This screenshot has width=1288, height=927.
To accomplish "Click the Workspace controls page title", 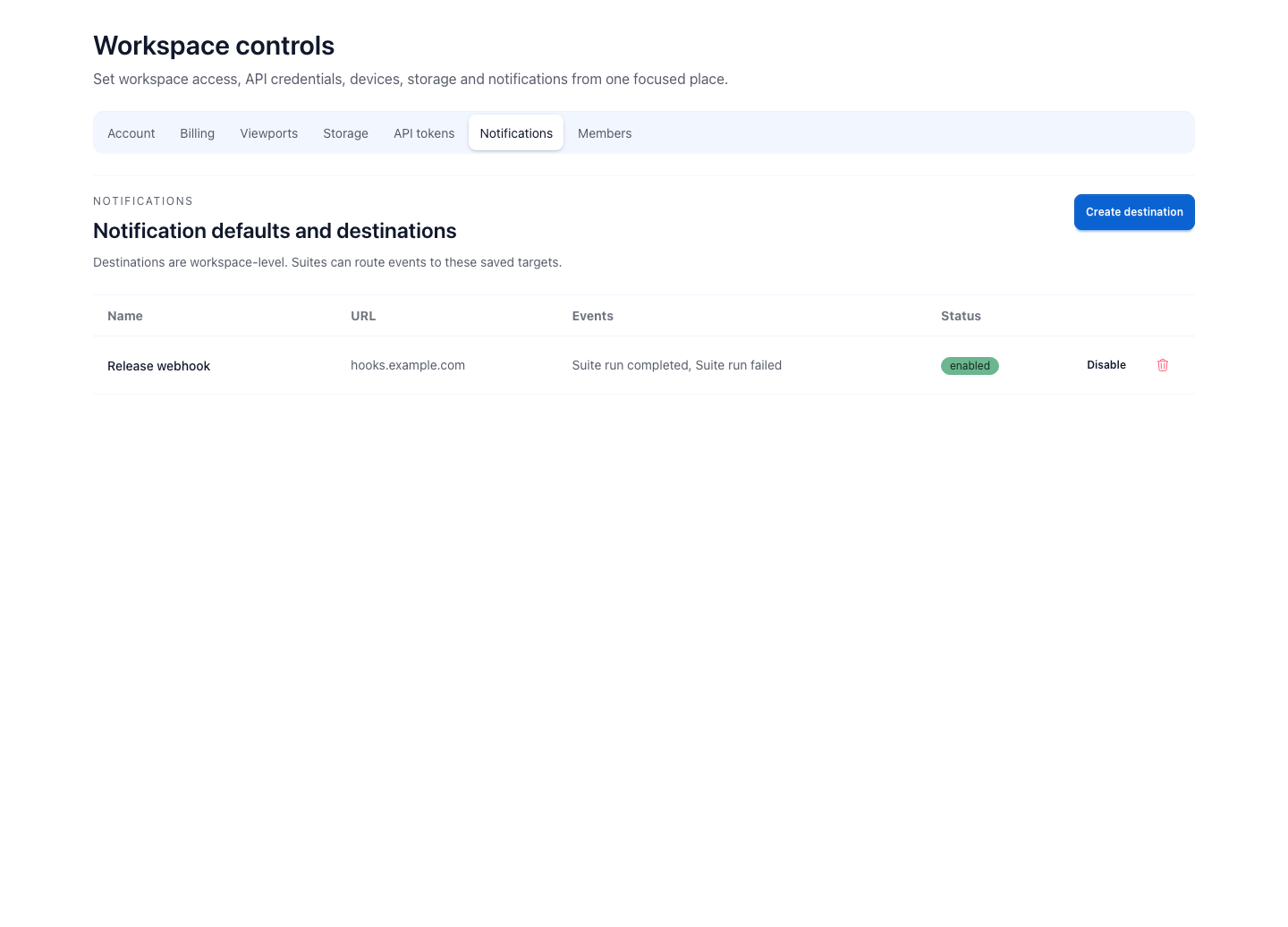I will click(x=214, y=46).
